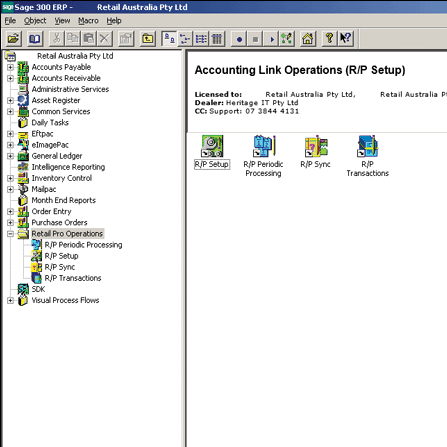Screen dimensions: 447x447
Task: Click the Up one level folder icon
Action: click(148, 39)
